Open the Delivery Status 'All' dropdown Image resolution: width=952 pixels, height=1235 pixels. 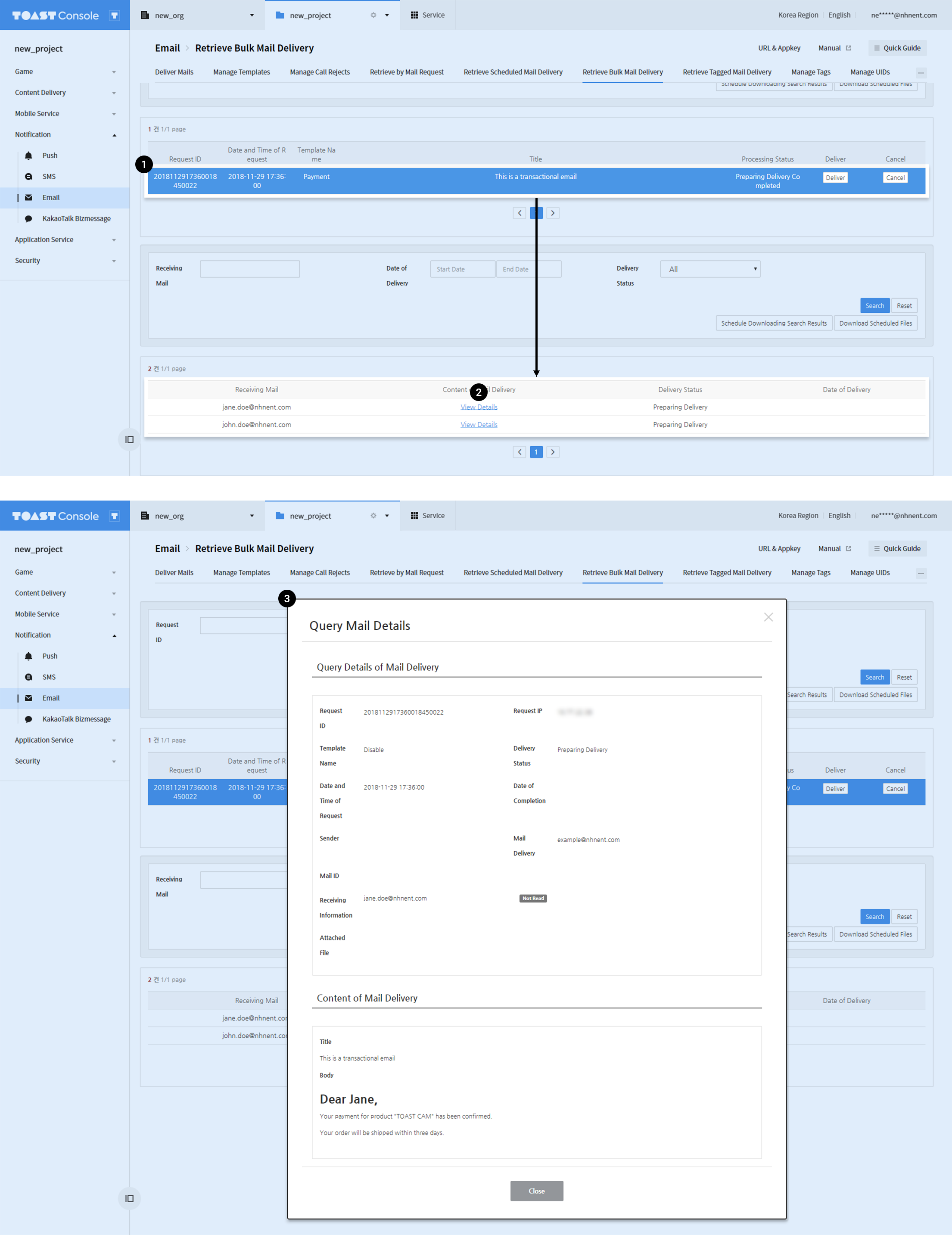[710, 269]
